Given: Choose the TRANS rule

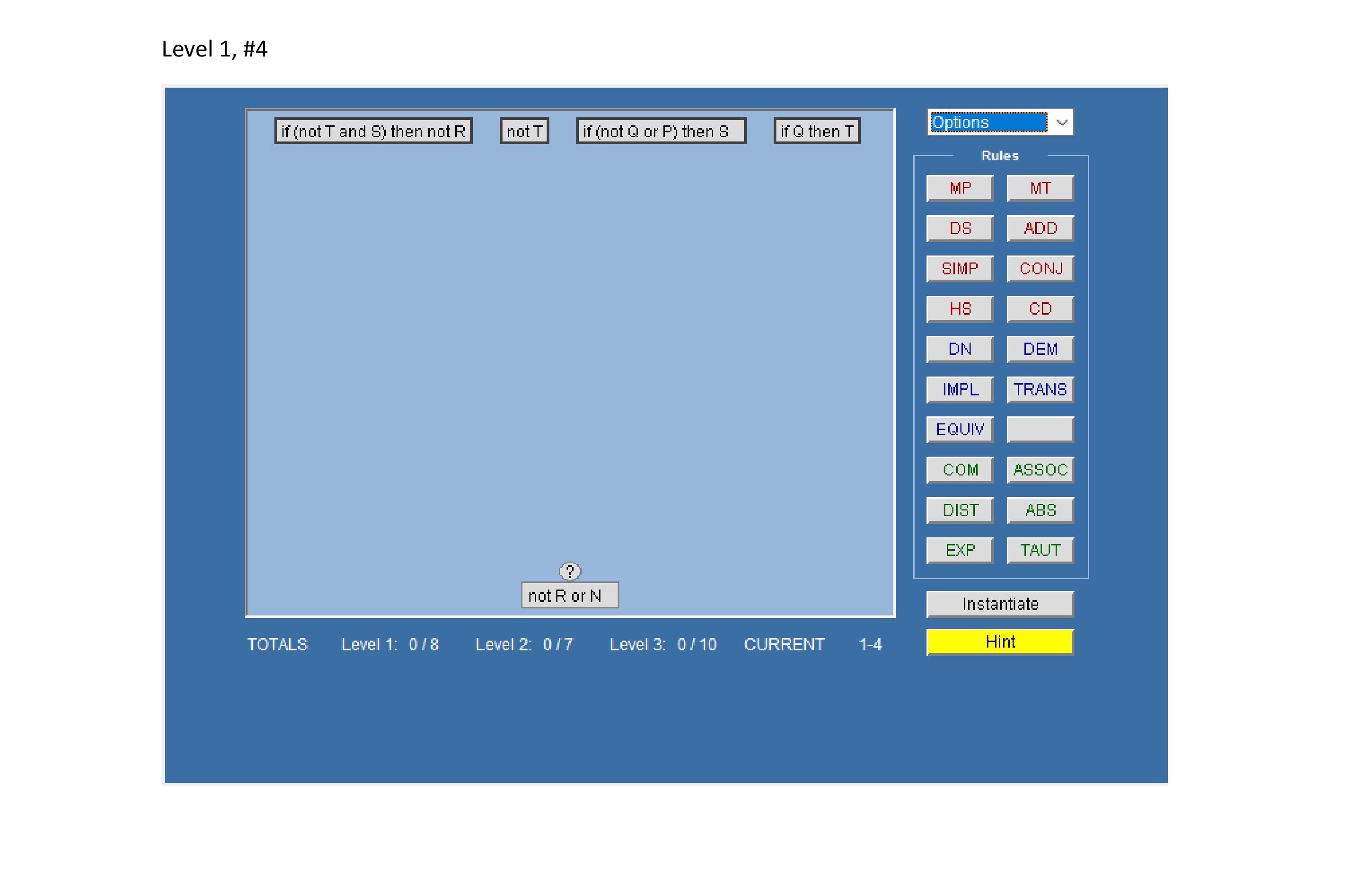Looking at the screenshot, I should [1040, 390].
